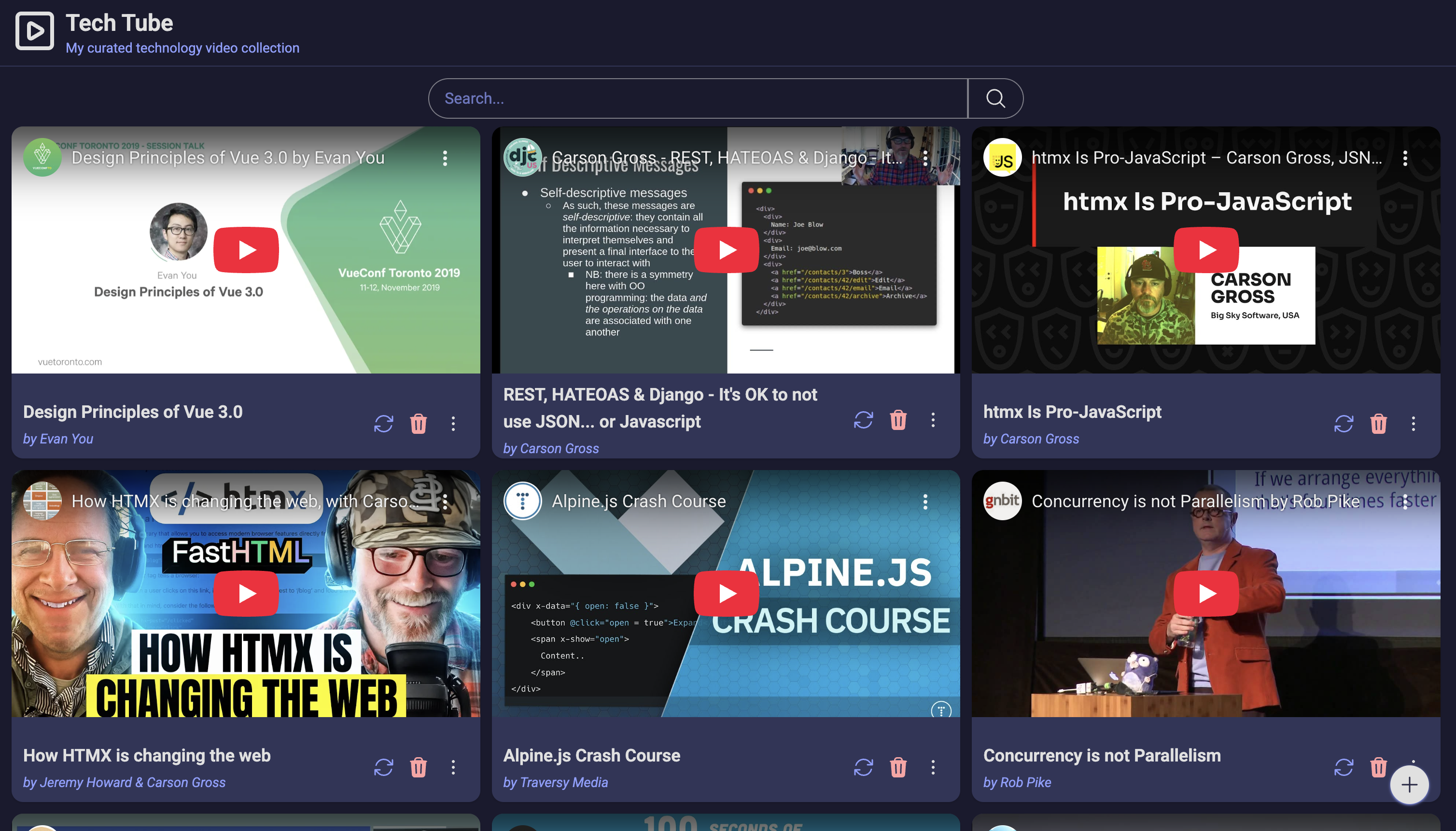Screen dimensions: 1456x831
Task: Refresh the Design Principles of Vue 3.0 card
Action: point(384,424)
